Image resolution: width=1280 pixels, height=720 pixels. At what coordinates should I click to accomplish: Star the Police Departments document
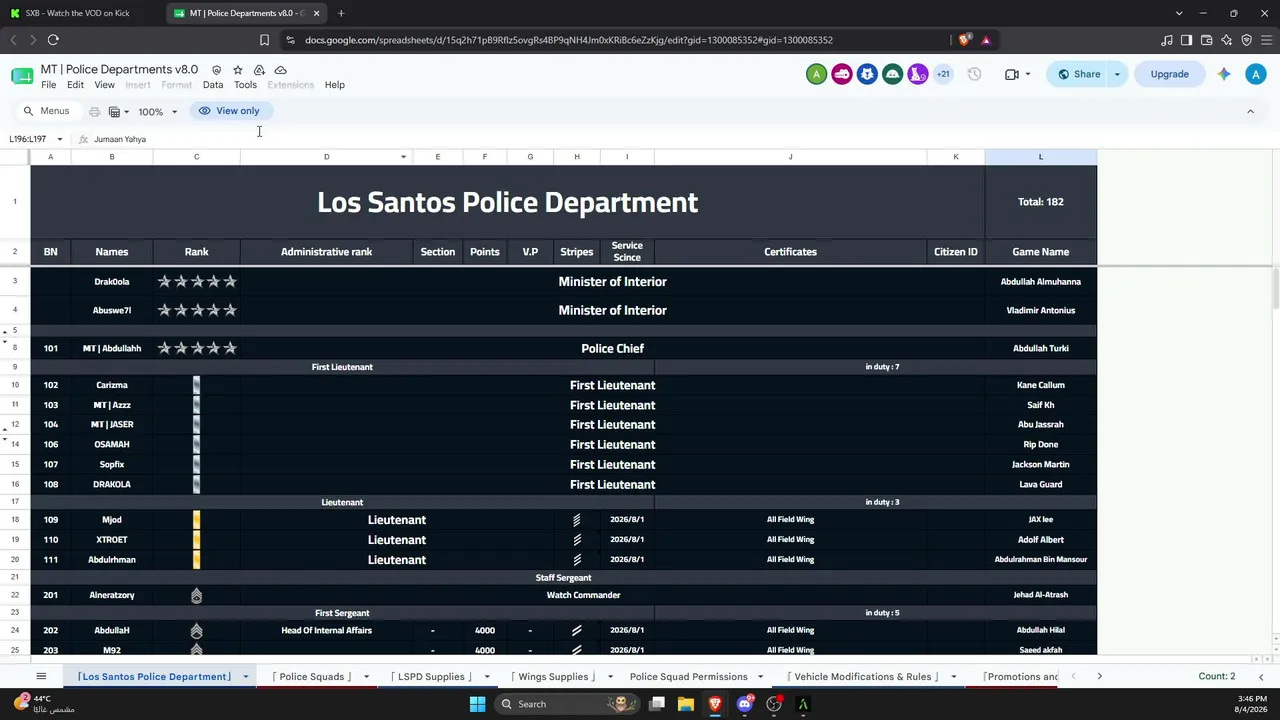point(238,70)
